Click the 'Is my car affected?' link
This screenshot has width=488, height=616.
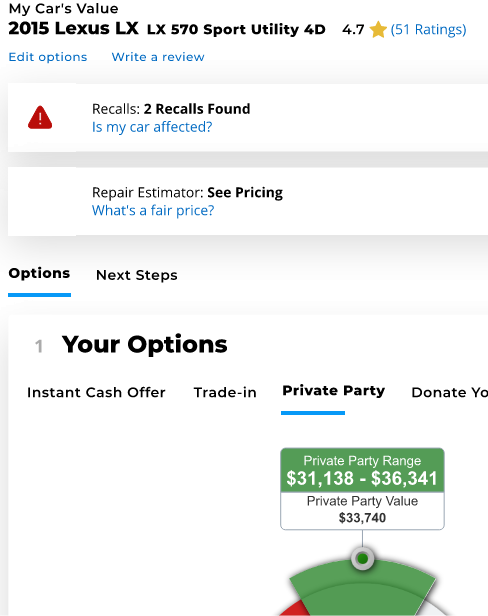(x=152, y=127)
